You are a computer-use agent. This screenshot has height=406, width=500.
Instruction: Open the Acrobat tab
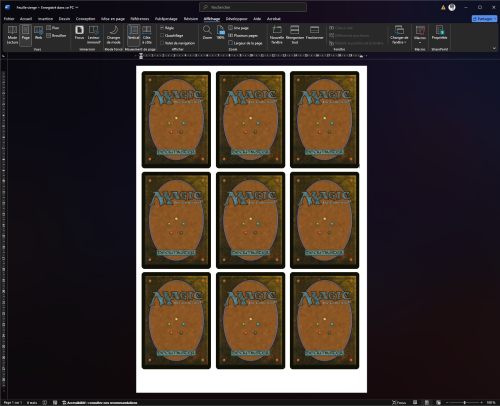pyautogui.click(x=274, y=19)
